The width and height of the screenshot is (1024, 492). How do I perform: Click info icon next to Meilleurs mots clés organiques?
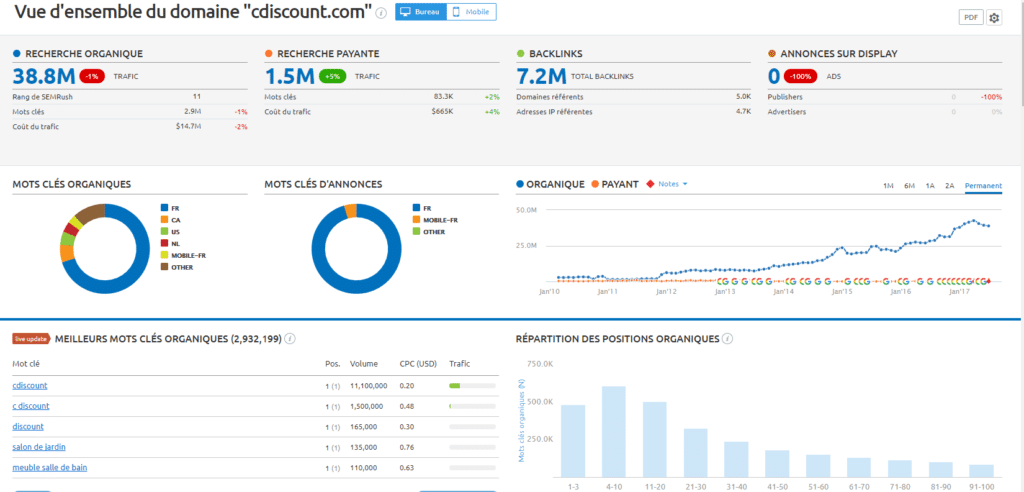(290, 338)
